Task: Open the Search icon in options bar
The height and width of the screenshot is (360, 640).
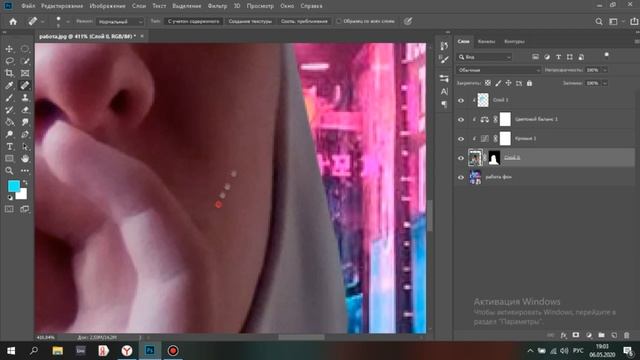Action: tap(599, 22)
